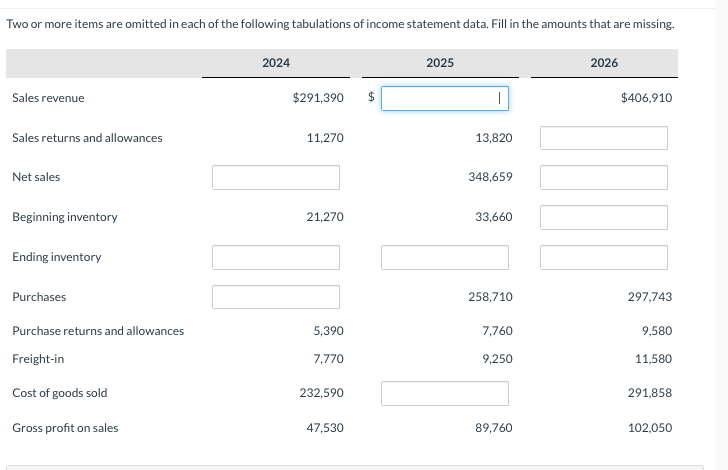Focus the 2024 Net sales input

point(276,177)
